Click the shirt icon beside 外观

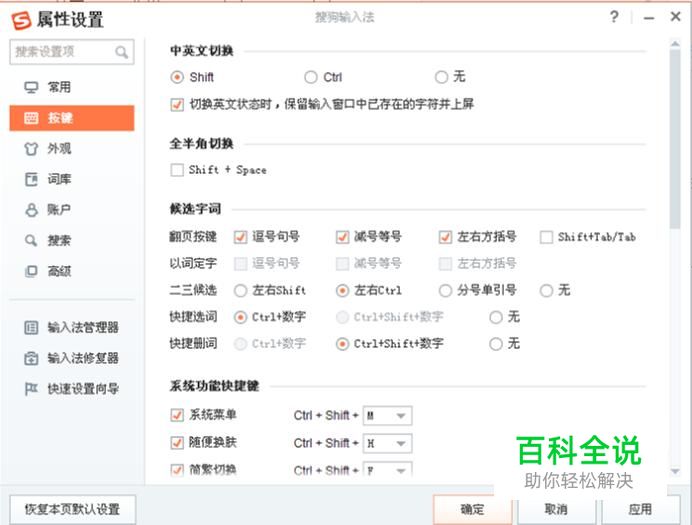(31, 149)
